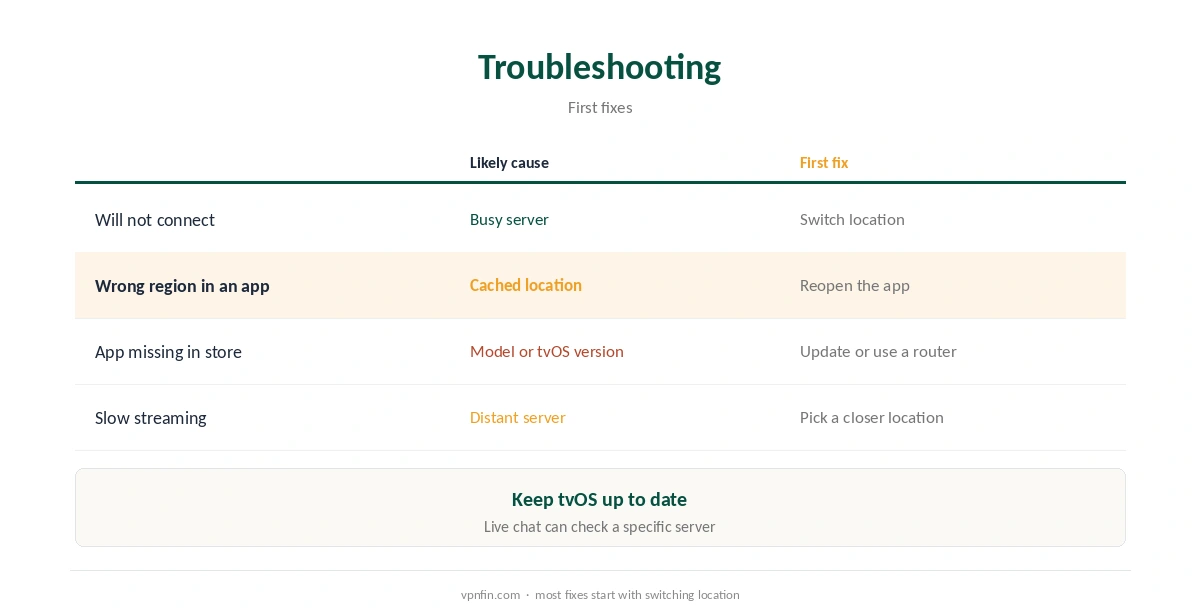Click the 'Pick a closer location' cell

point(872,418)
